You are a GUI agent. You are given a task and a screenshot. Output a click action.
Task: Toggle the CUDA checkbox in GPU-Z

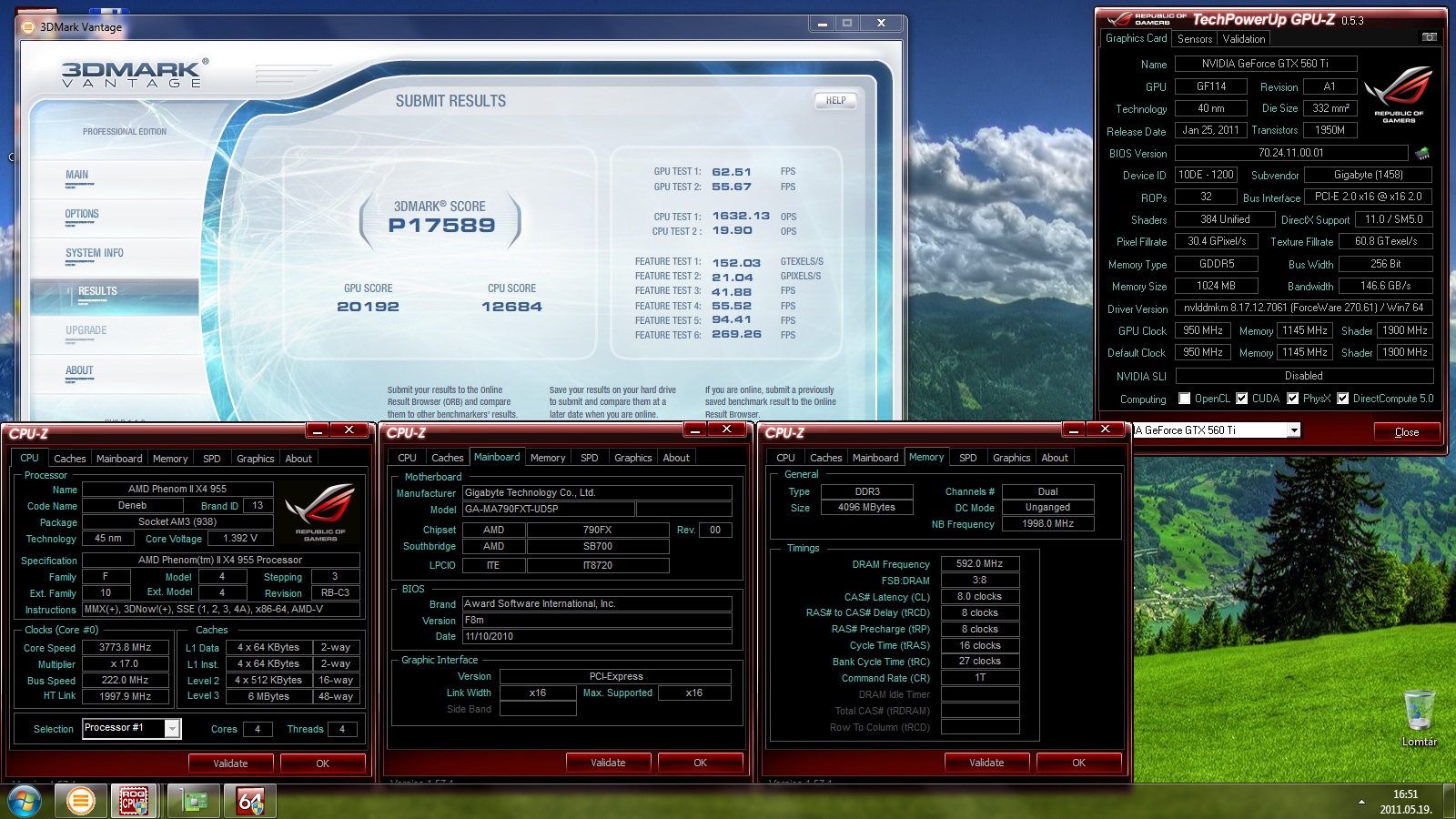coord(1241,398)
